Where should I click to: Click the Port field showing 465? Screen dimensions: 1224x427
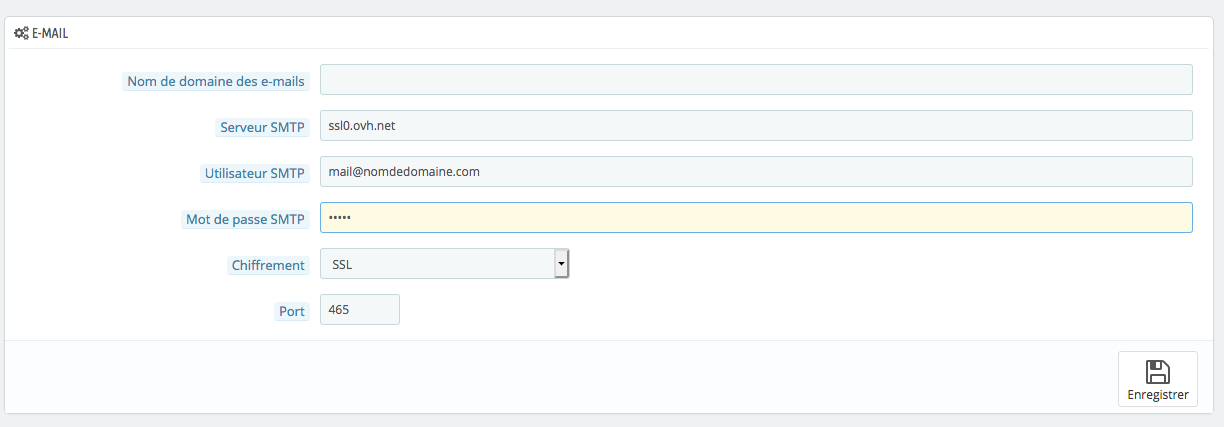(360, 310)
